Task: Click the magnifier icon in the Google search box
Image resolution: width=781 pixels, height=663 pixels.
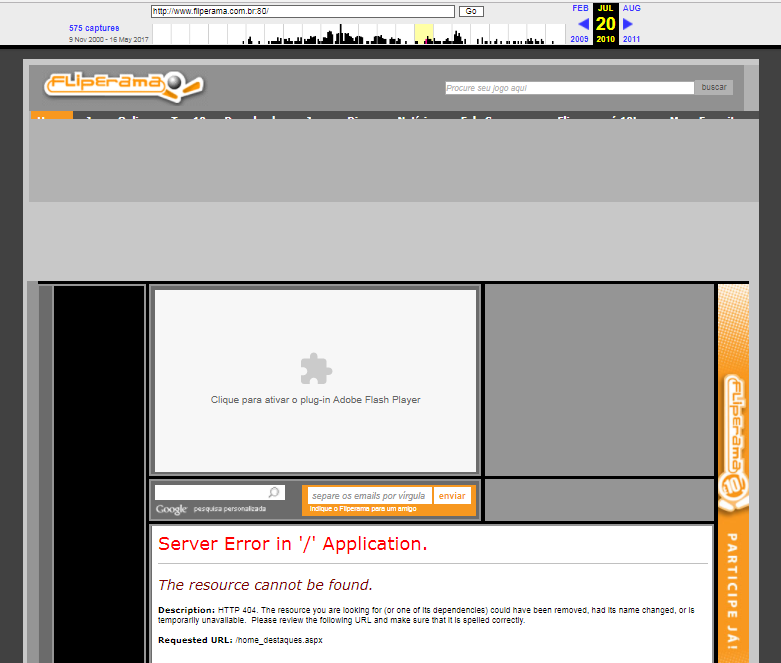Action: pos(274,492)
